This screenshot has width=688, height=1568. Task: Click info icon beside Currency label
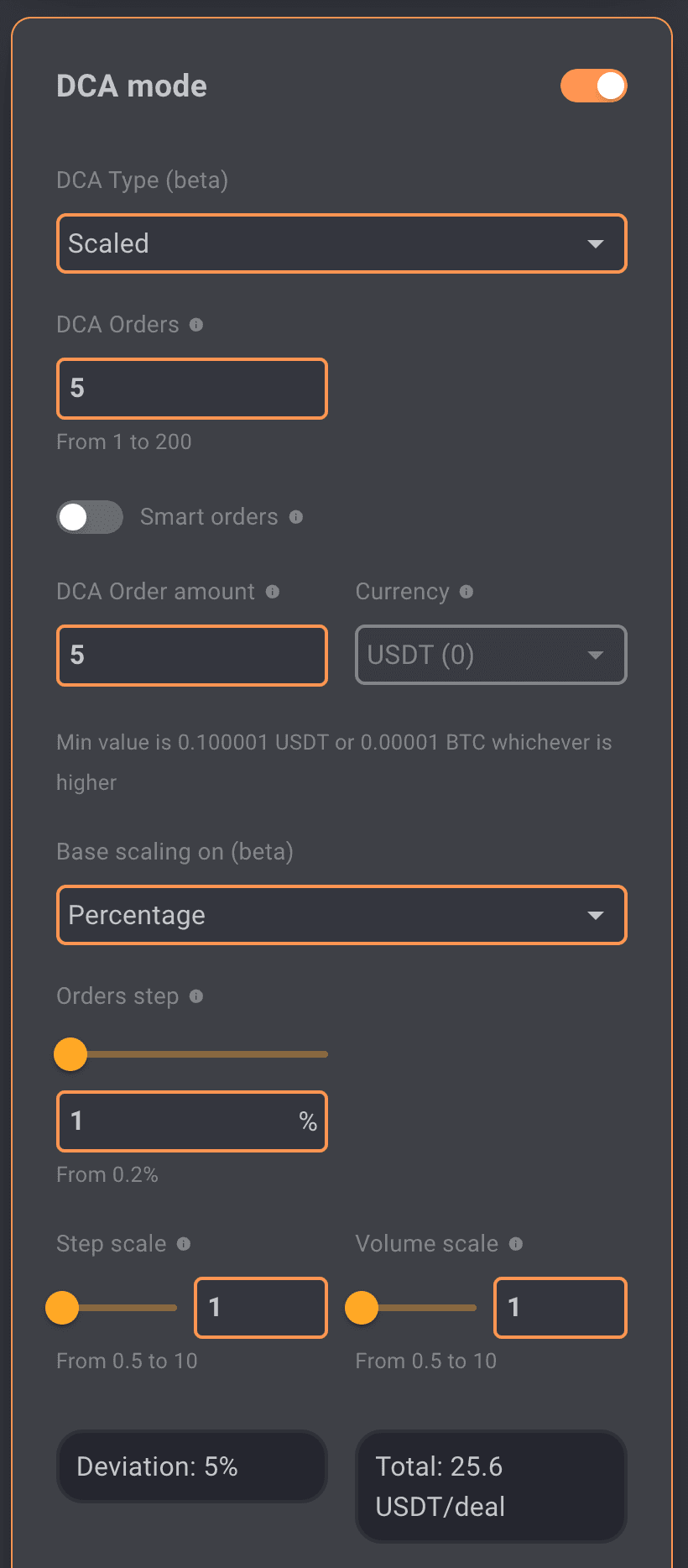pyautogui.click(x=466, y=592)
